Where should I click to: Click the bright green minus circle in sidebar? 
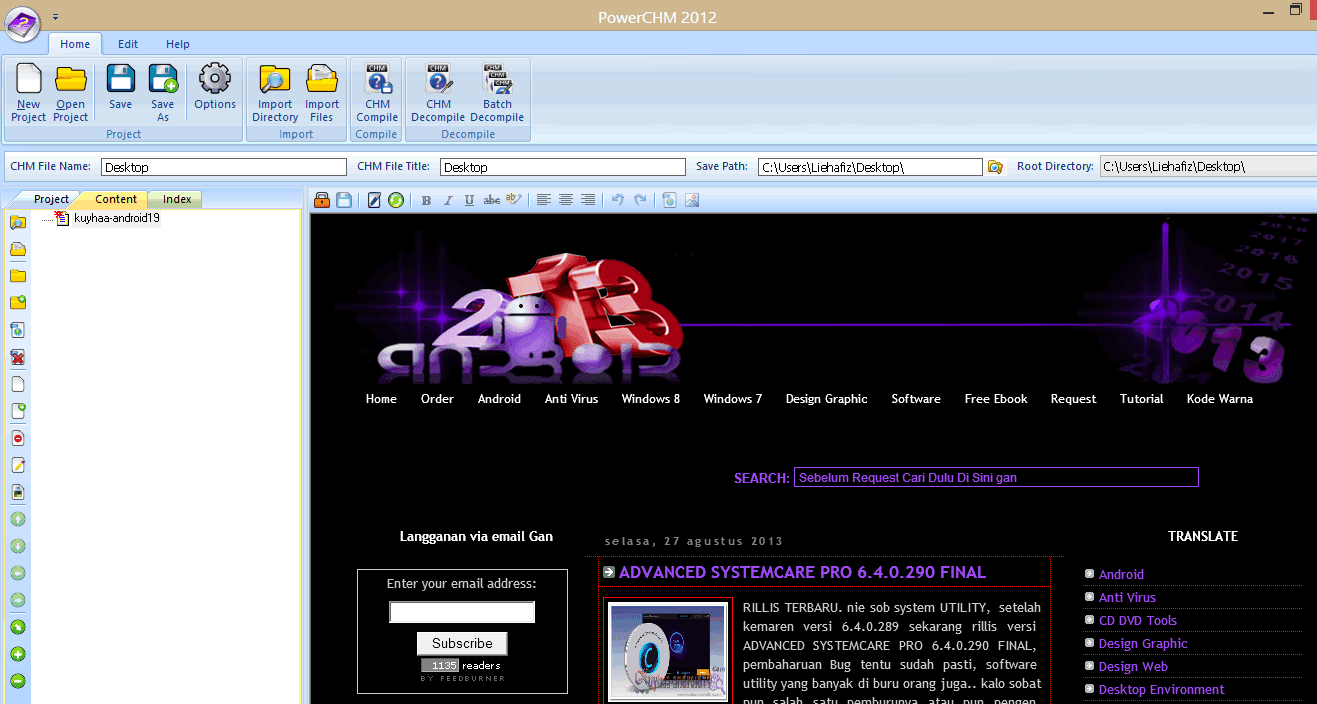pos(18,681)
